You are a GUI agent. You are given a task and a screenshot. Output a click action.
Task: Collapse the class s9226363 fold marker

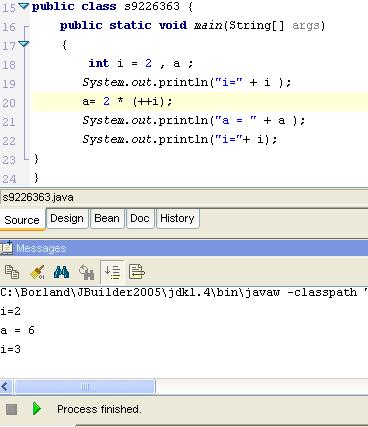point(23,6)
